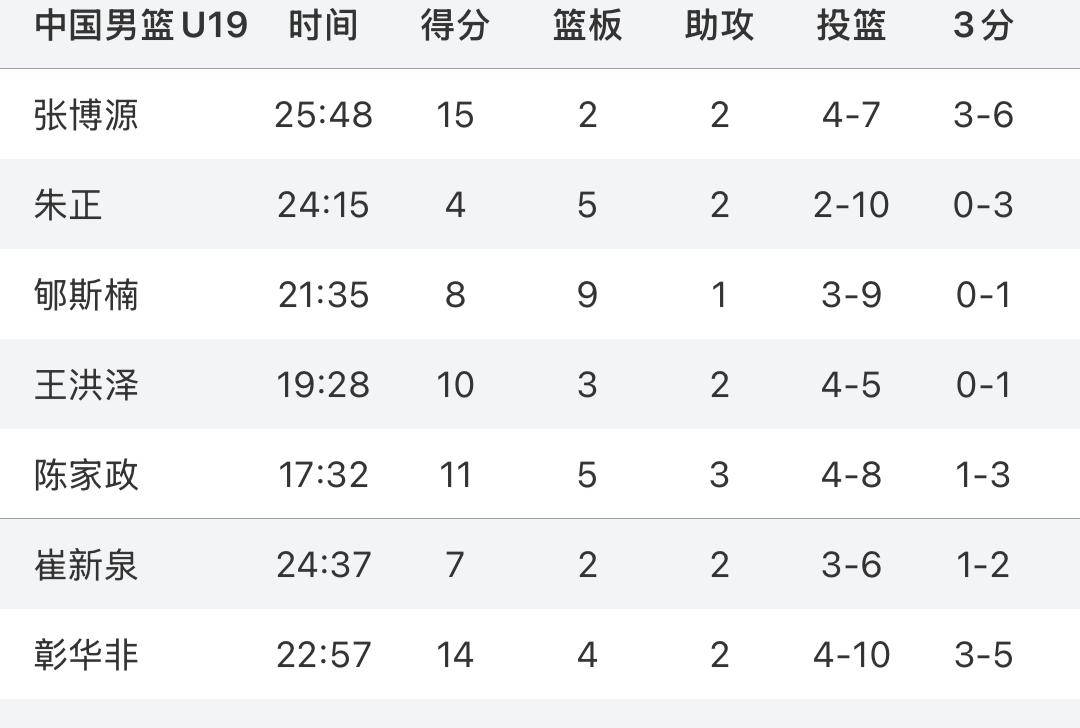Click the 中国男篮 U19 team header
Image resolution: width=1080 pixels, height=728 pixels.
pos(141,26)
